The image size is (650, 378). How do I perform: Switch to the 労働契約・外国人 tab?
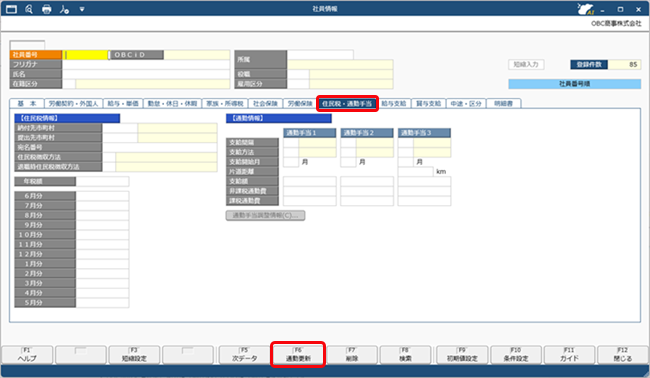click(x=73, y=103)
